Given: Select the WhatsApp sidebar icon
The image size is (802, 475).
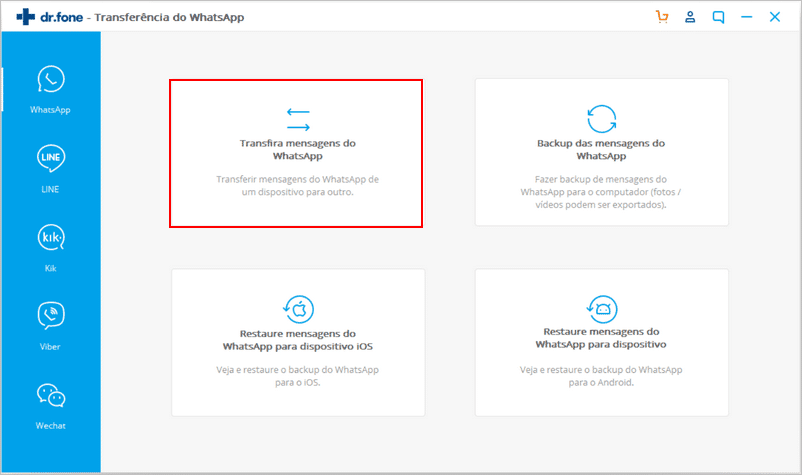Looking at the screenshot, I should pyautogui.click(x=51, y=81).
